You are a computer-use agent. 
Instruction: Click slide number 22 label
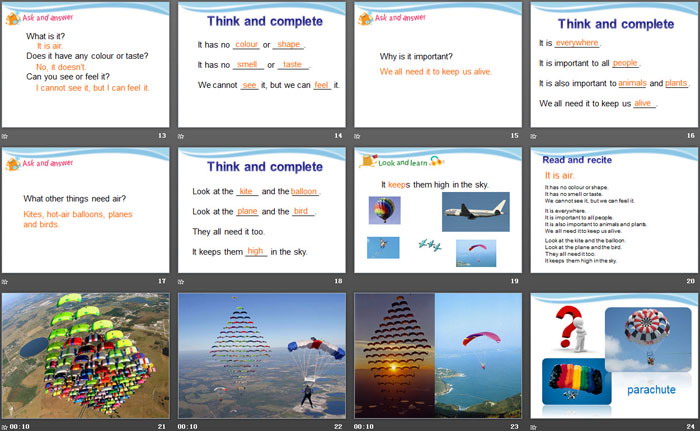pos(338,427)
